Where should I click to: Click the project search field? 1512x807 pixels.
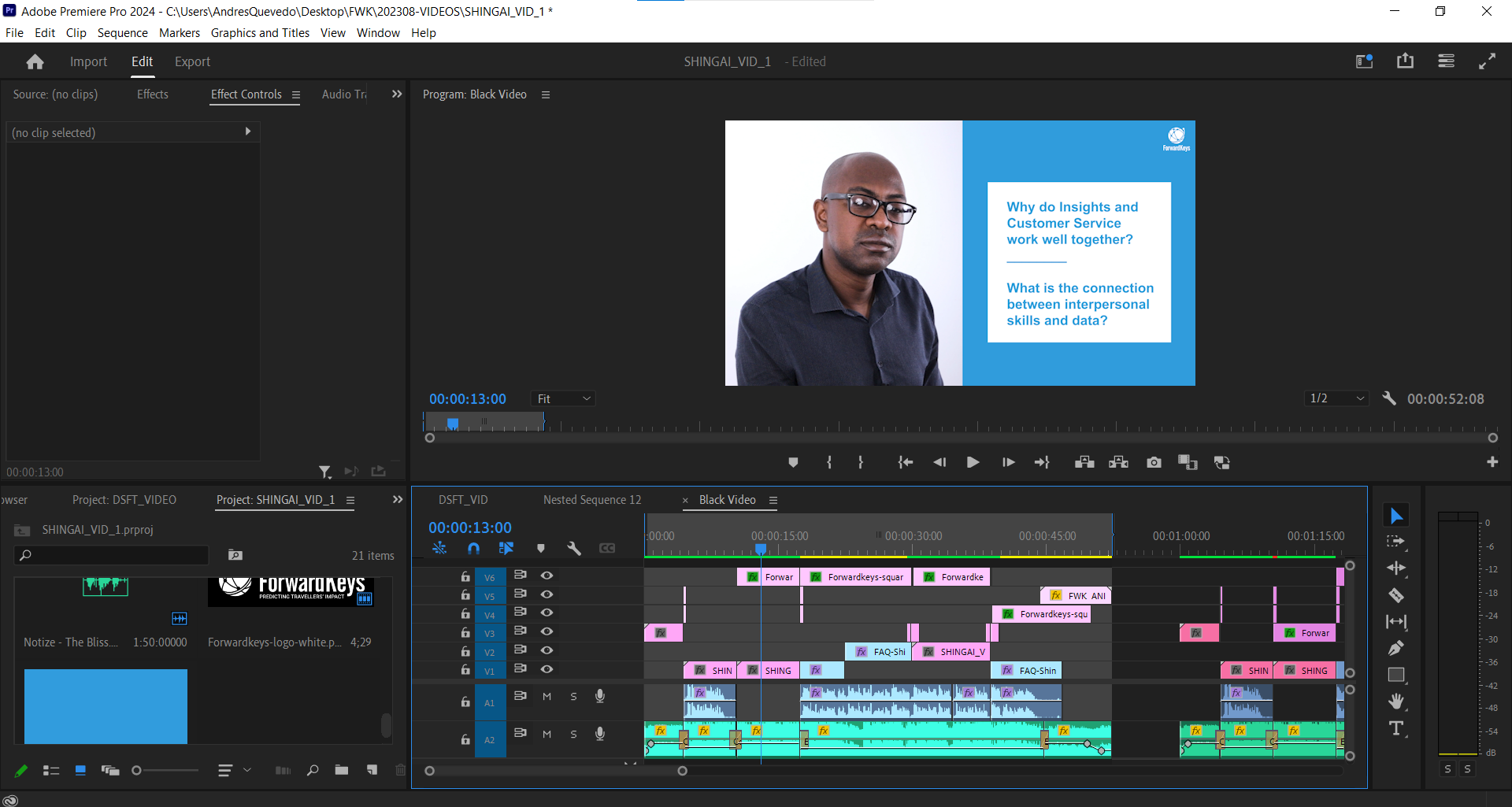click(x=112, y=555)
